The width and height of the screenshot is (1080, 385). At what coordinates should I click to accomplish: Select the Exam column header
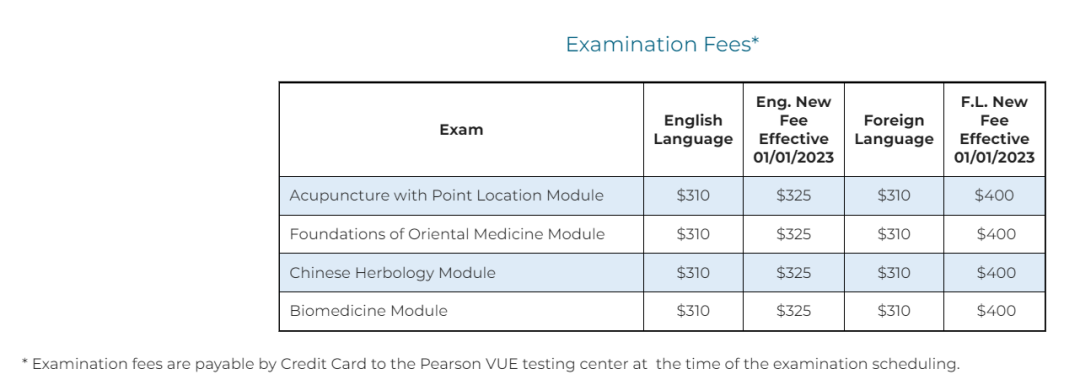point(461,129)
